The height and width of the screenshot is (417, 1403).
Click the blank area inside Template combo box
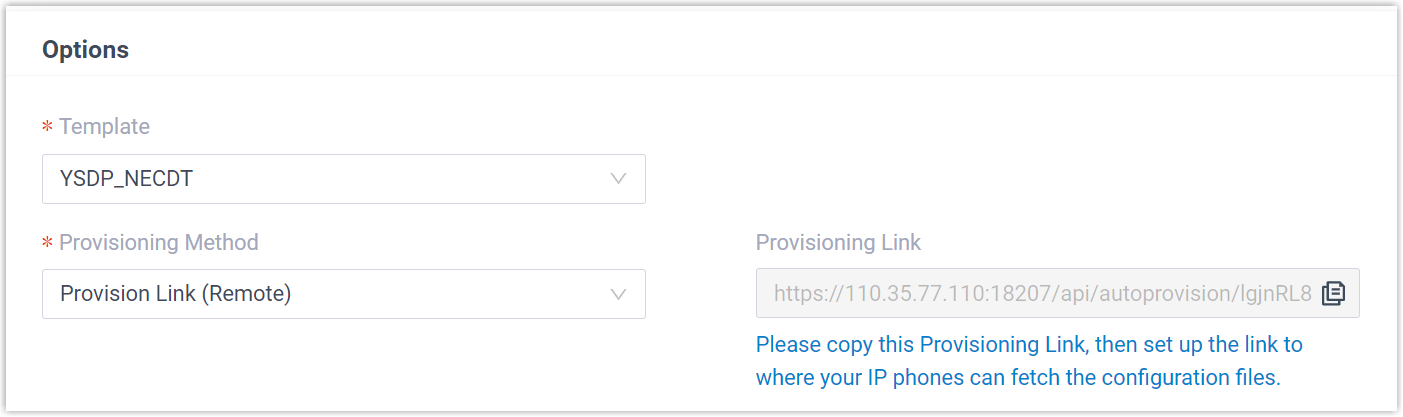pyautogui.click(x=400, y=179)
